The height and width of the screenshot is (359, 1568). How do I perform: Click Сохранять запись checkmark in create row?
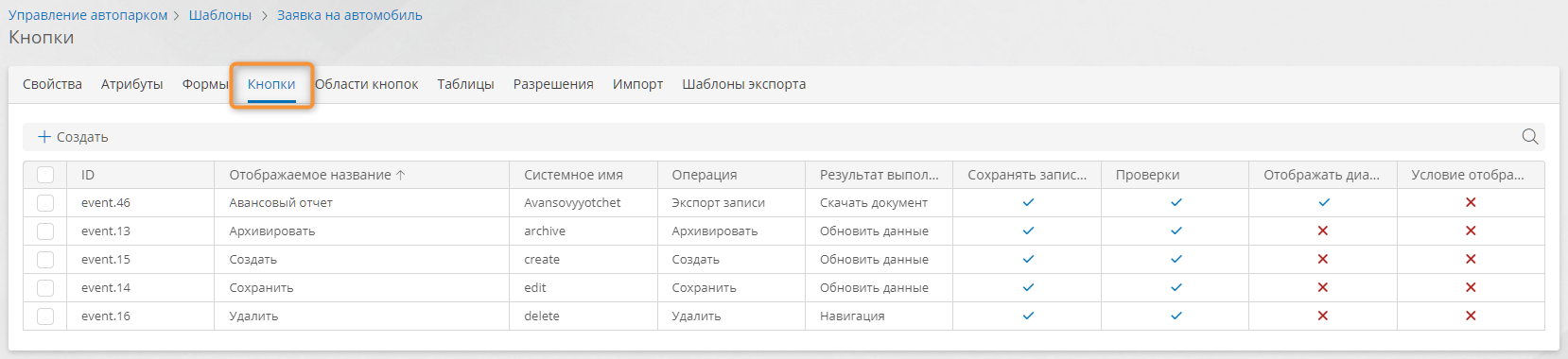(x=1028, y=259)
